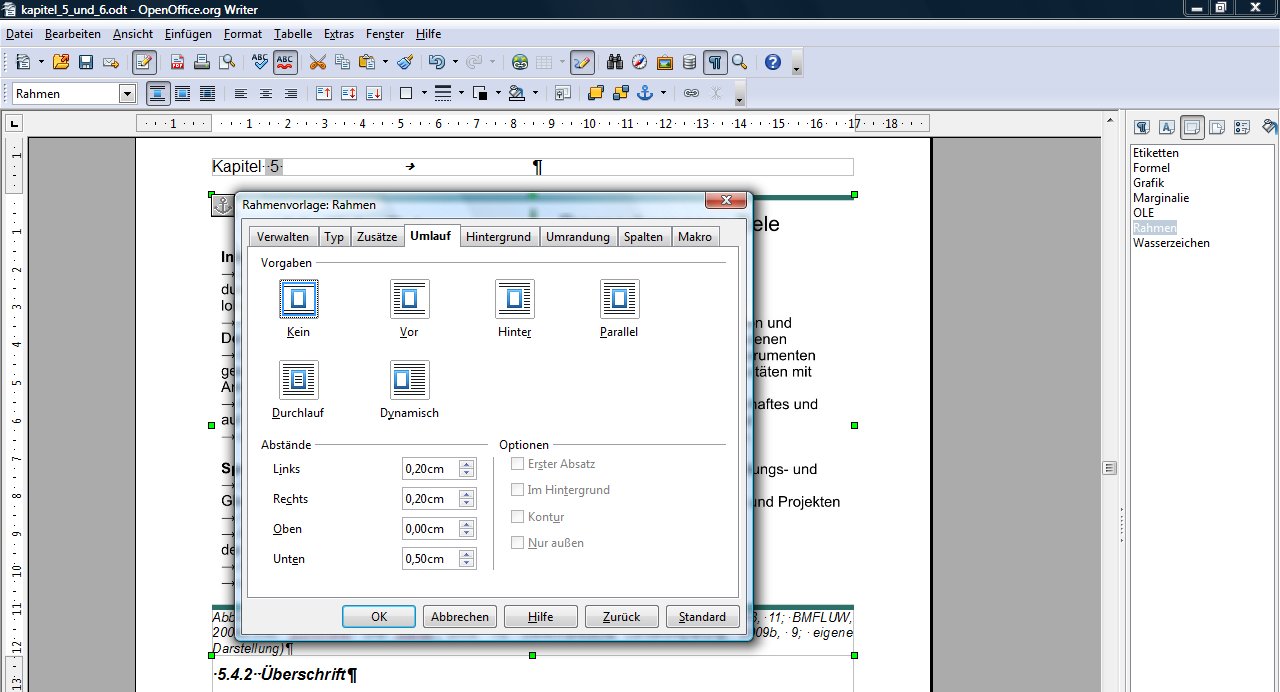Click the Standard button in dialog
1280x692 pixels.
tap(702, 617)
